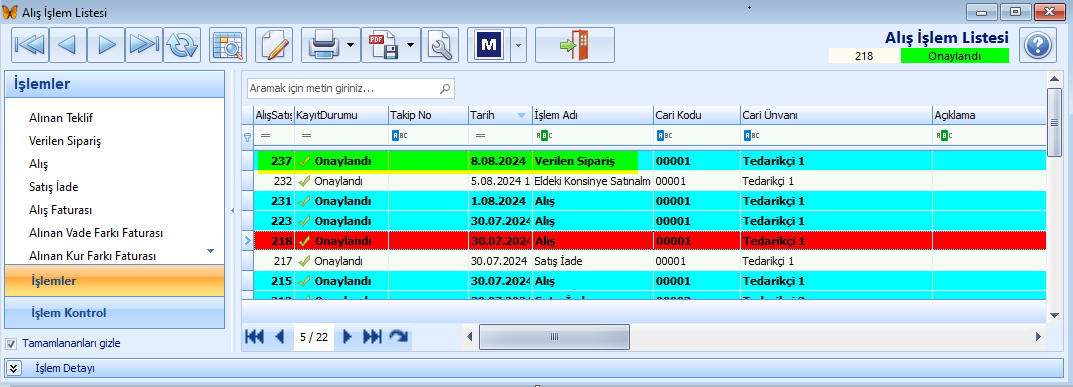The width and height of the screenshot is (1073, 387).
Task: Open the İşlem Kontrol navigation group
Action: coord(114,313)
